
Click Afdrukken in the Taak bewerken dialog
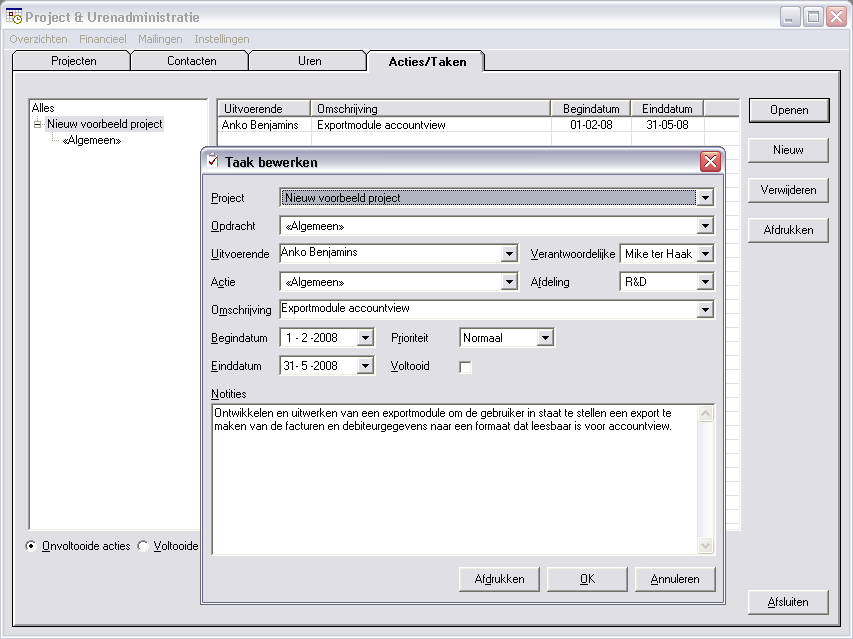(499, 579)
